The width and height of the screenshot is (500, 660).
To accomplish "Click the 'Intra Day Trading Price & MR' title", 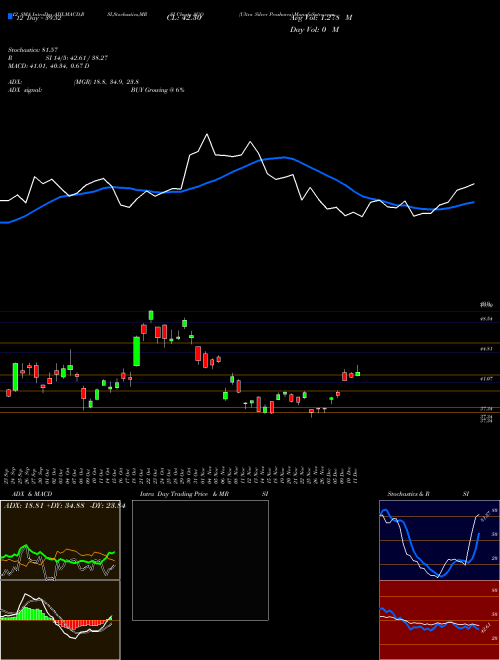I will tap(184, 494).
